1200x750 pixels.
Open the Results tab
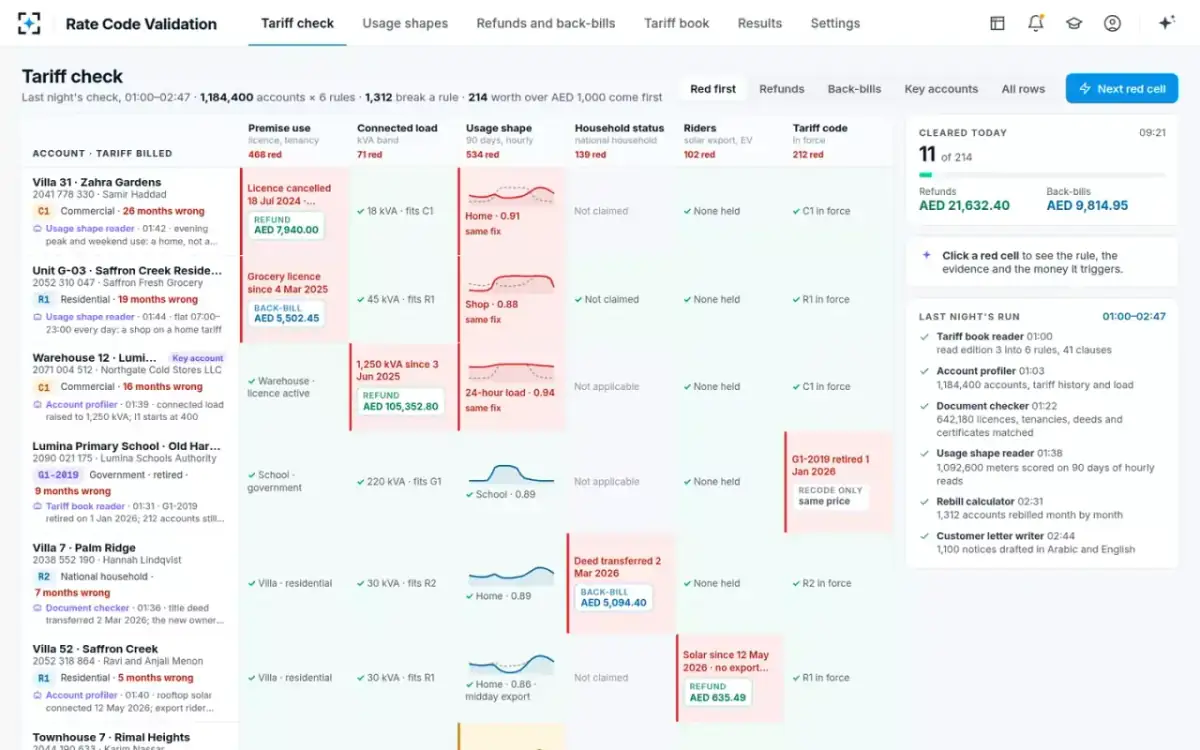[760, 23]
